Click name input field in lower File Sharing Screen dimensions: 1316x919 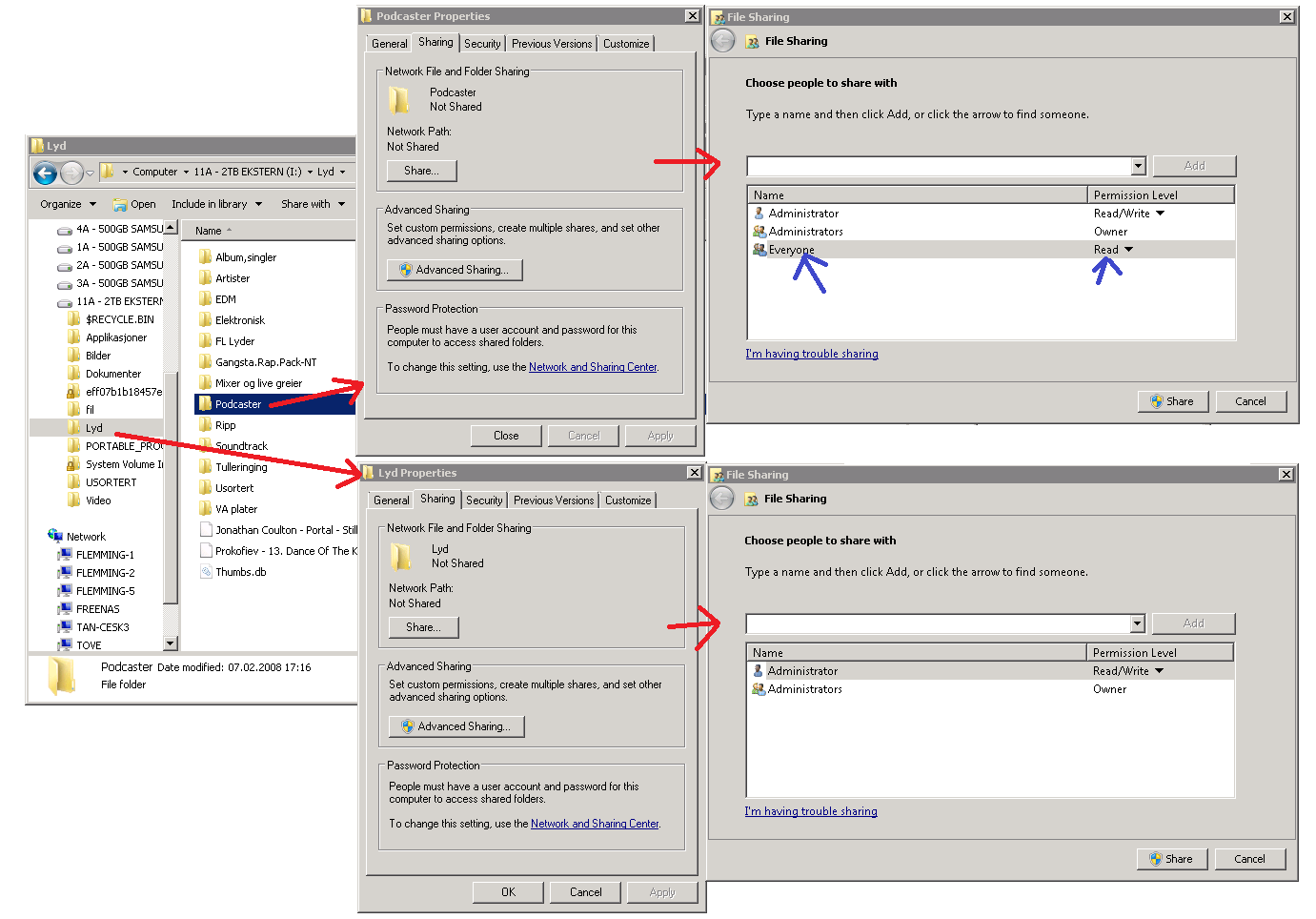939,623
